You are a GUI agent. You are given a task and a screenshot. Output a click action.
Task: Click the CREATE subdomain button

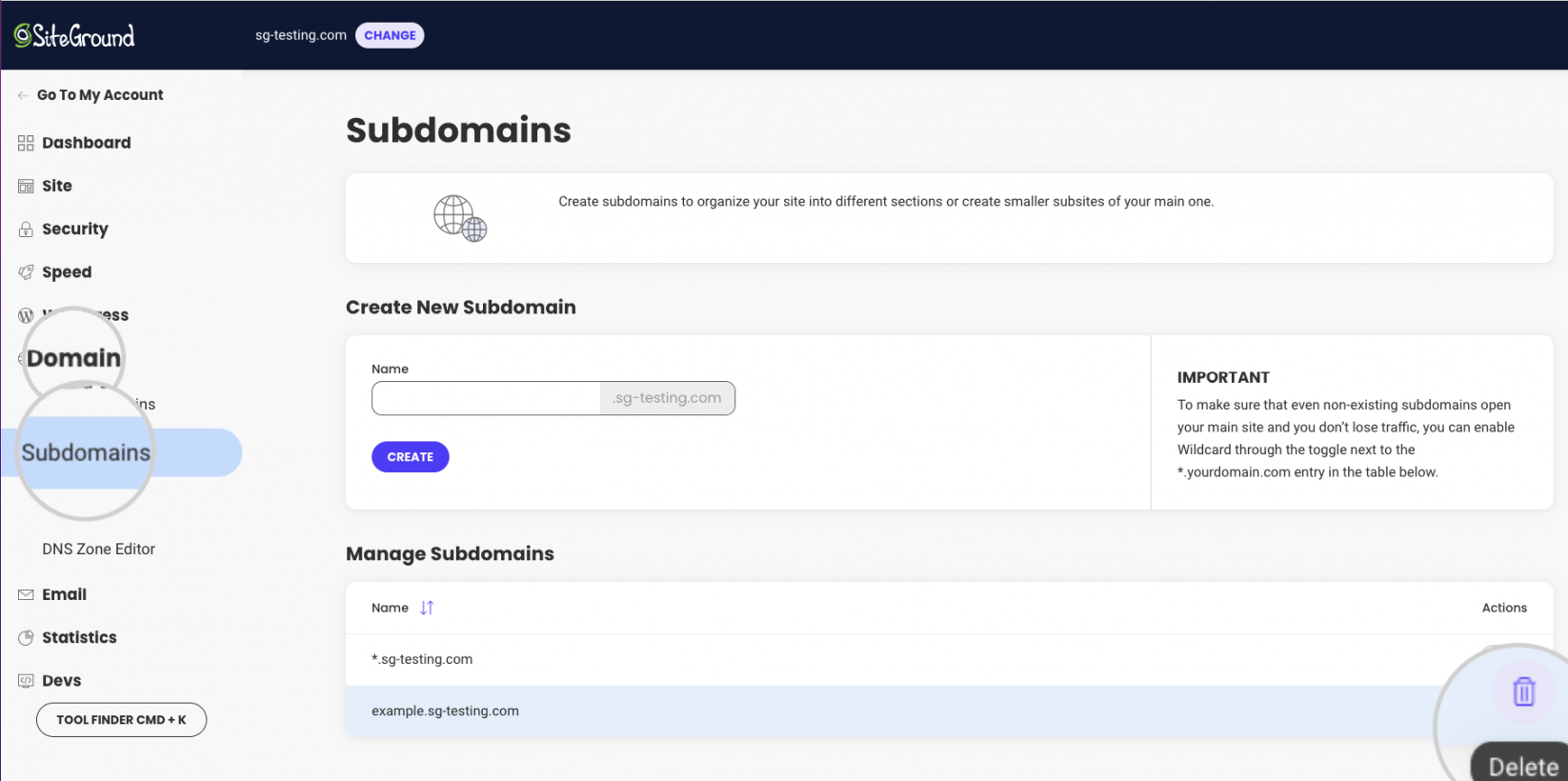pos(410,457)
